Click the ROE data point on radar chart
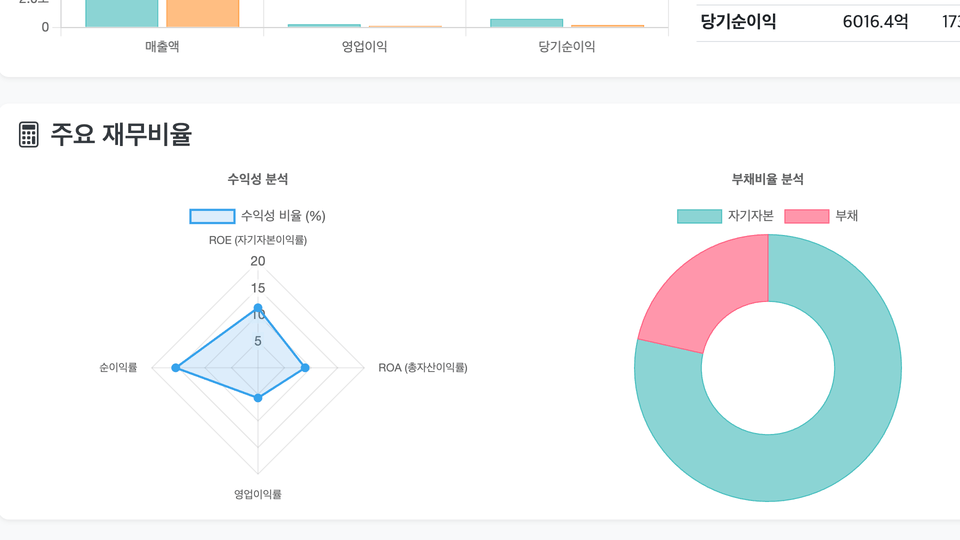 pyautogui.click(x=258, y=308)
